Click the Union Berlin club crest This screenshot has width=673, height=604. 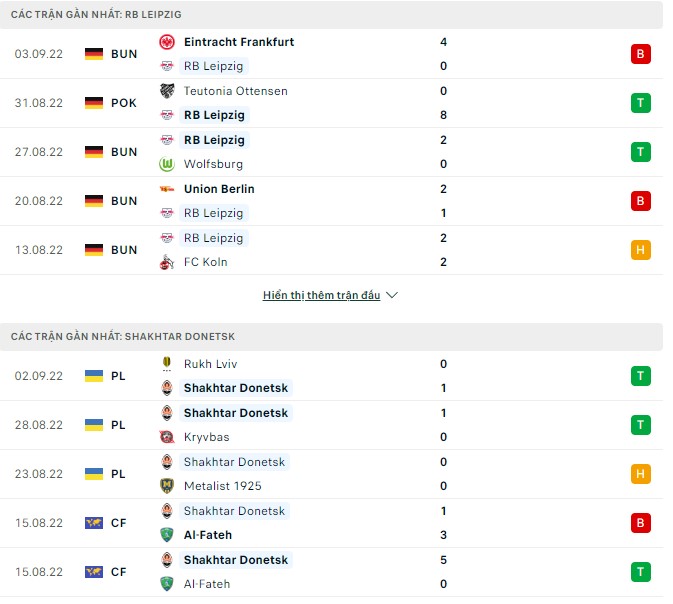tap(167, 189)
